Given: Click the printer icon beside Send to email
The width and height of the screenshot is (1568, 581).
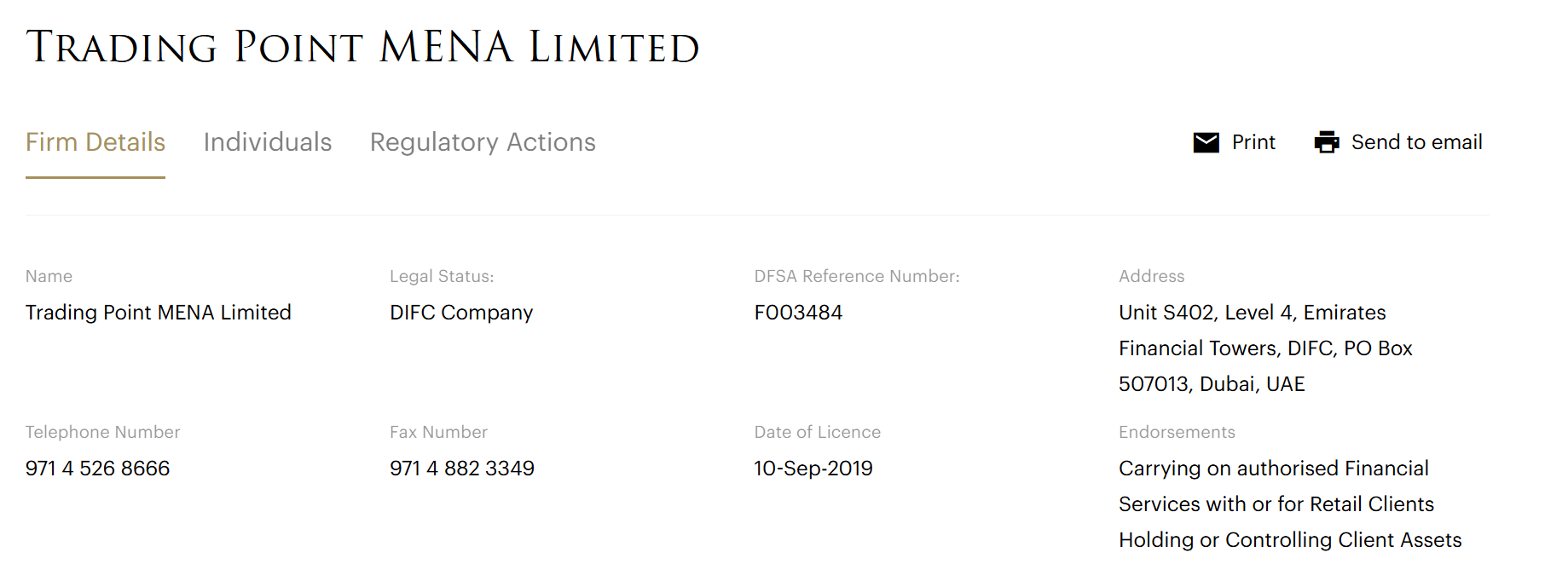Looking at the screenshot, I should click(x=1327, y=142).
